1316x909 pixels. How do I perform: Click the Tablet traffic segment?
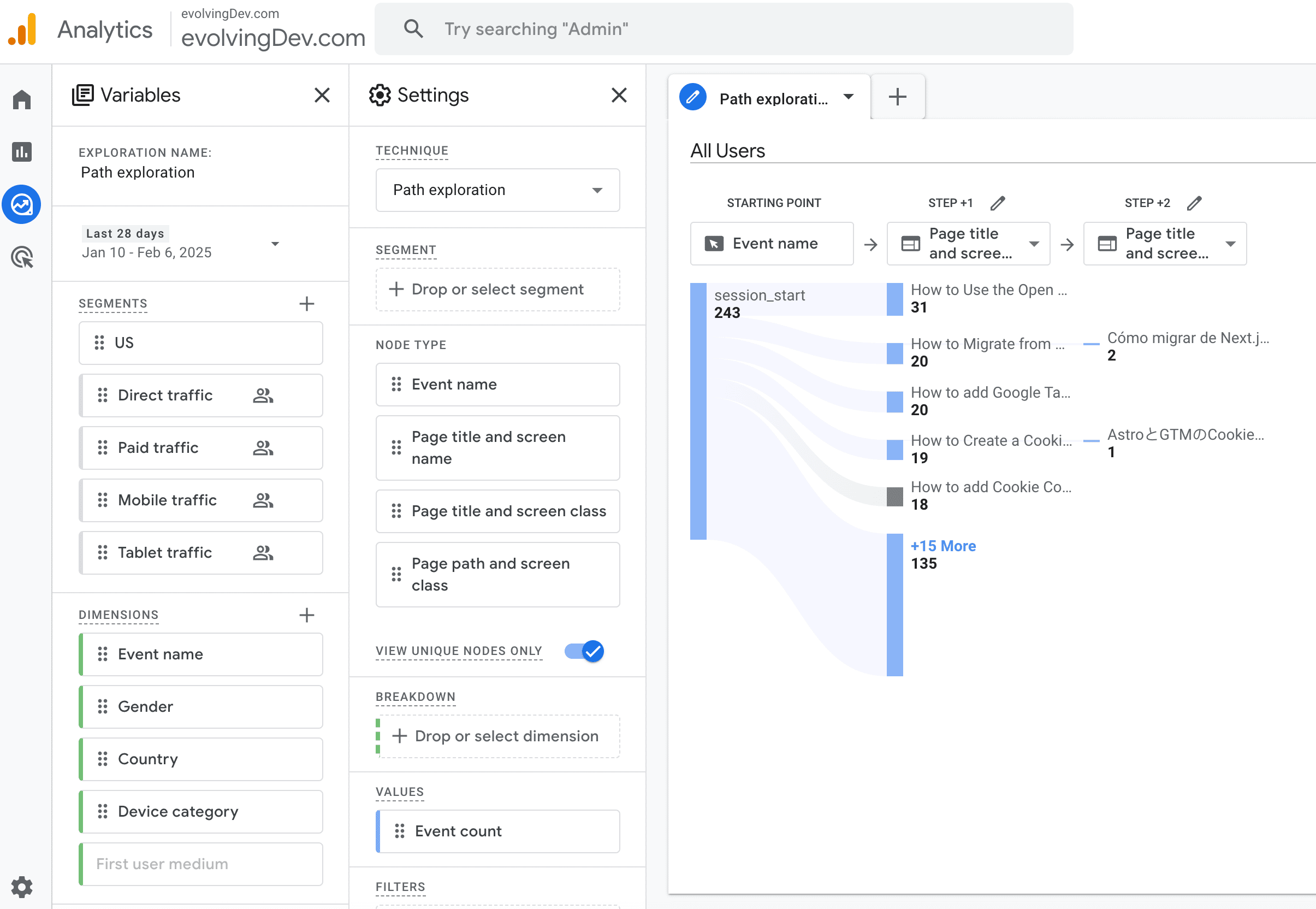coord(201,553)
